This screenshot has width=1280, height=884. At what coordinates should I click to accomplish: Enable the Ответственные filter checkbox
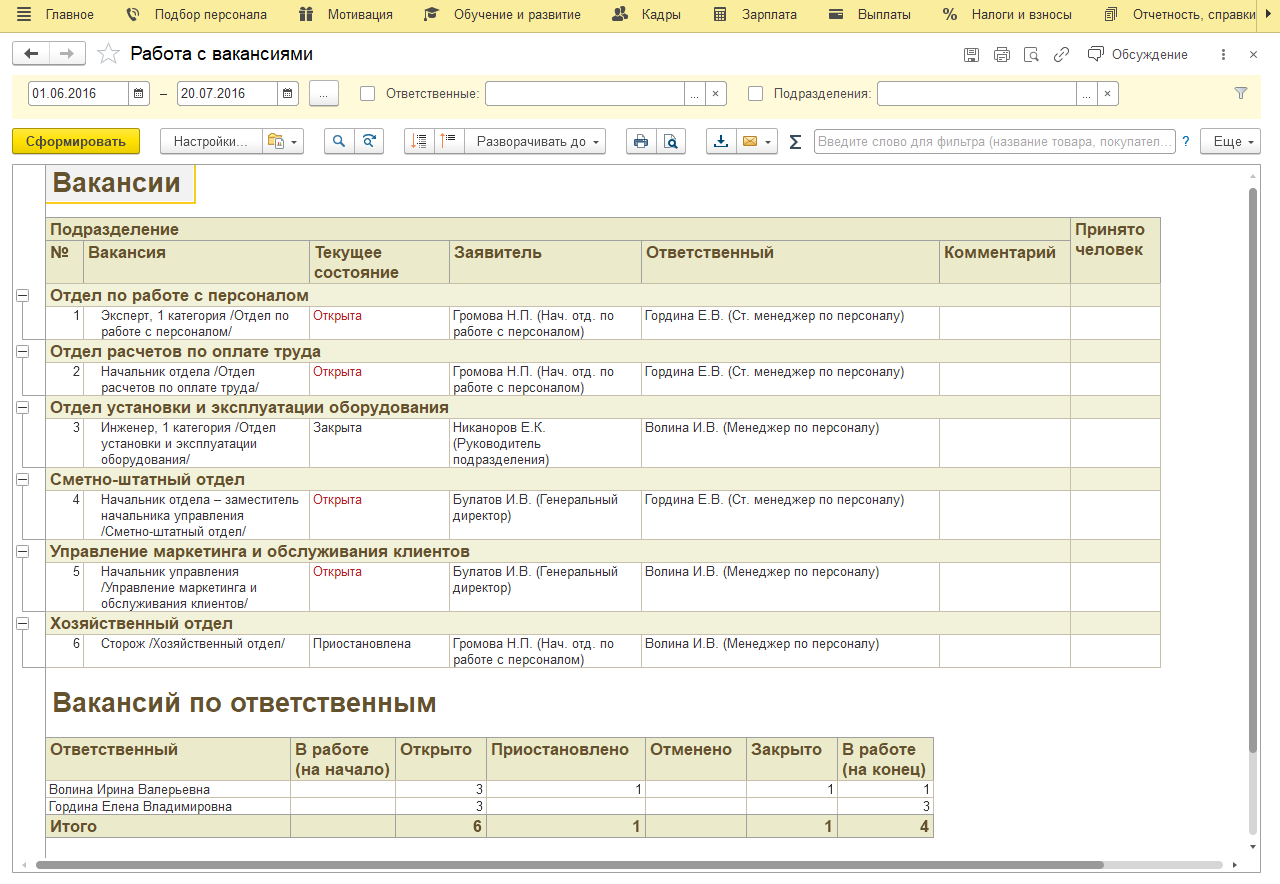click(x=367, y=93)
